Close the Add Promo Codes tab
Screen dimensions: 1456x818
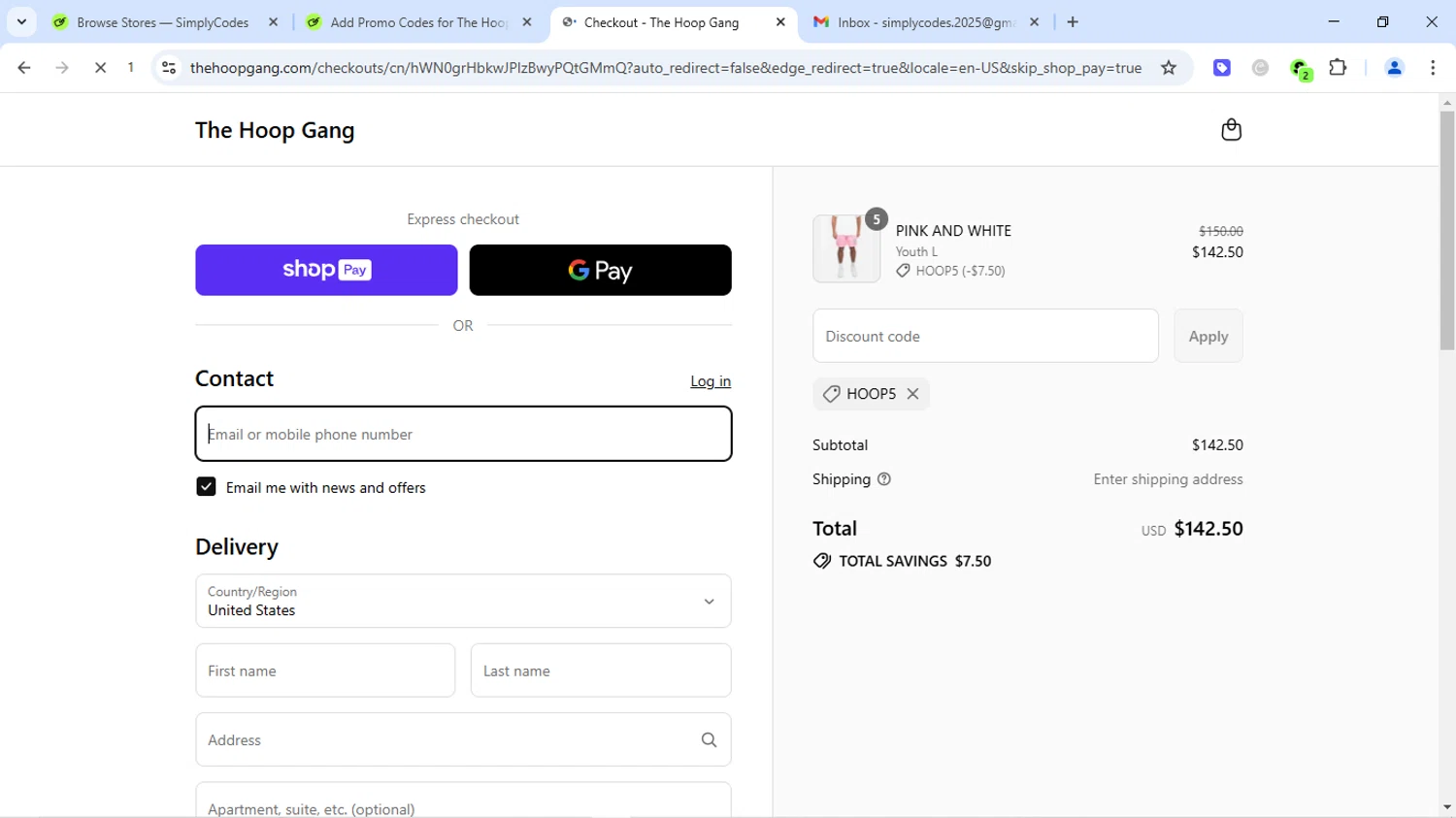(527, 22)
